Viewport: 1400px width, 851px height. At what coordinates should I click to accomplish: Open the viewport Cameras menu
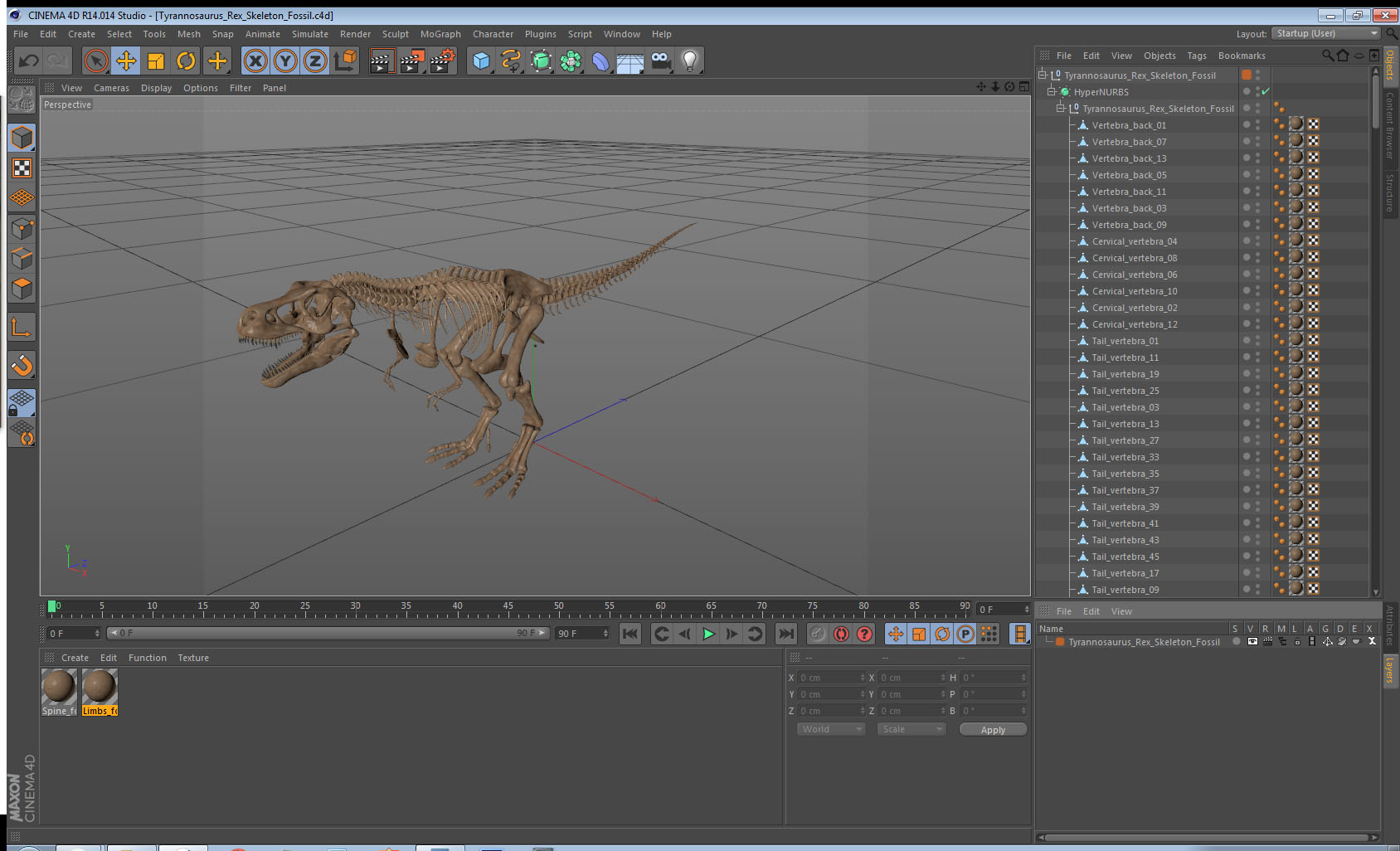111,88
